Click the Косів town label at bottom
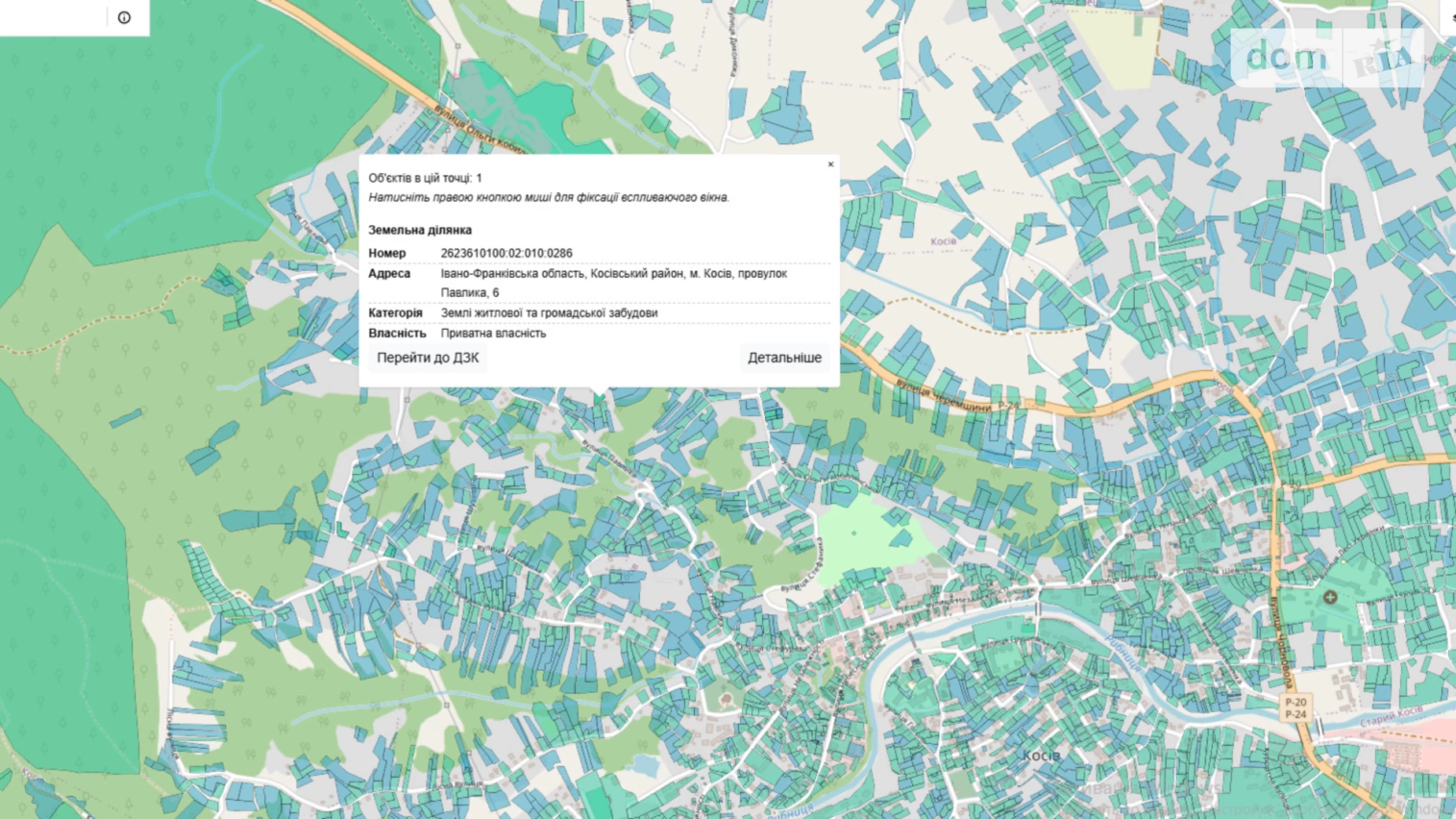The image size is (1456, 819). click(x=1040, y=755)
